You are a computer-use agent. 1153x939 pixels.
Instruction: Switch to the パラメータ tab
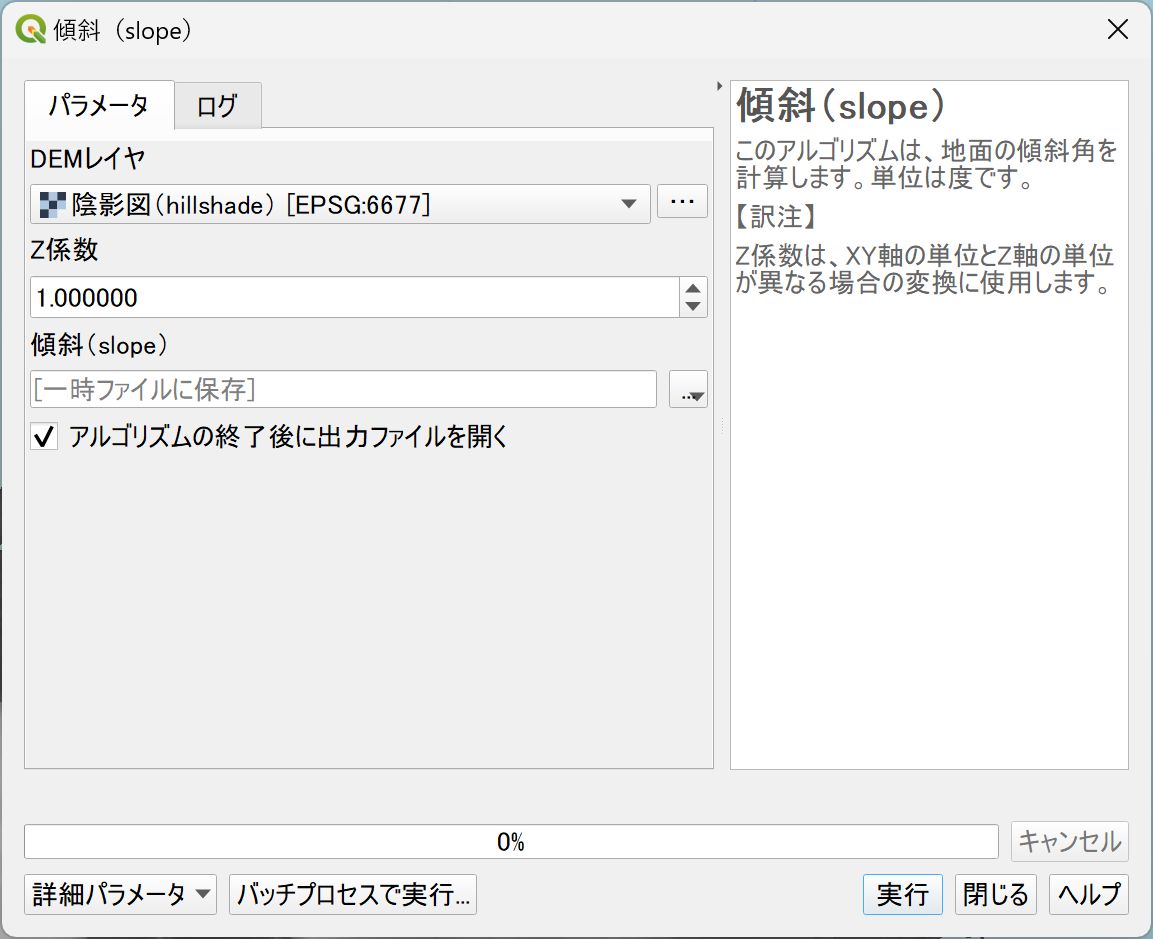pos(99,105)
